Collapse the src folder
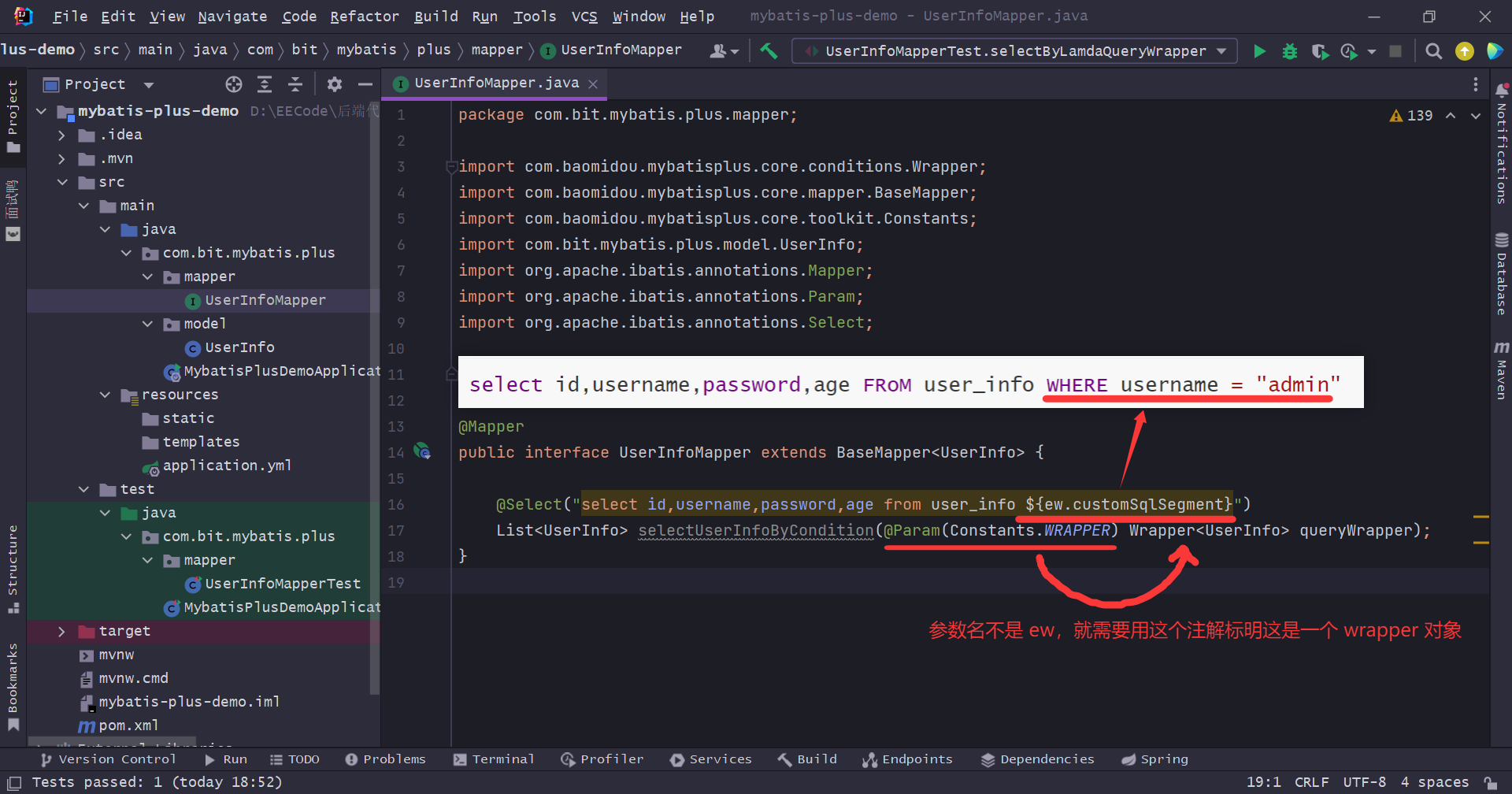Image resolution: width=1512 pixels, height=794 pixels. (x=62, y=182)
